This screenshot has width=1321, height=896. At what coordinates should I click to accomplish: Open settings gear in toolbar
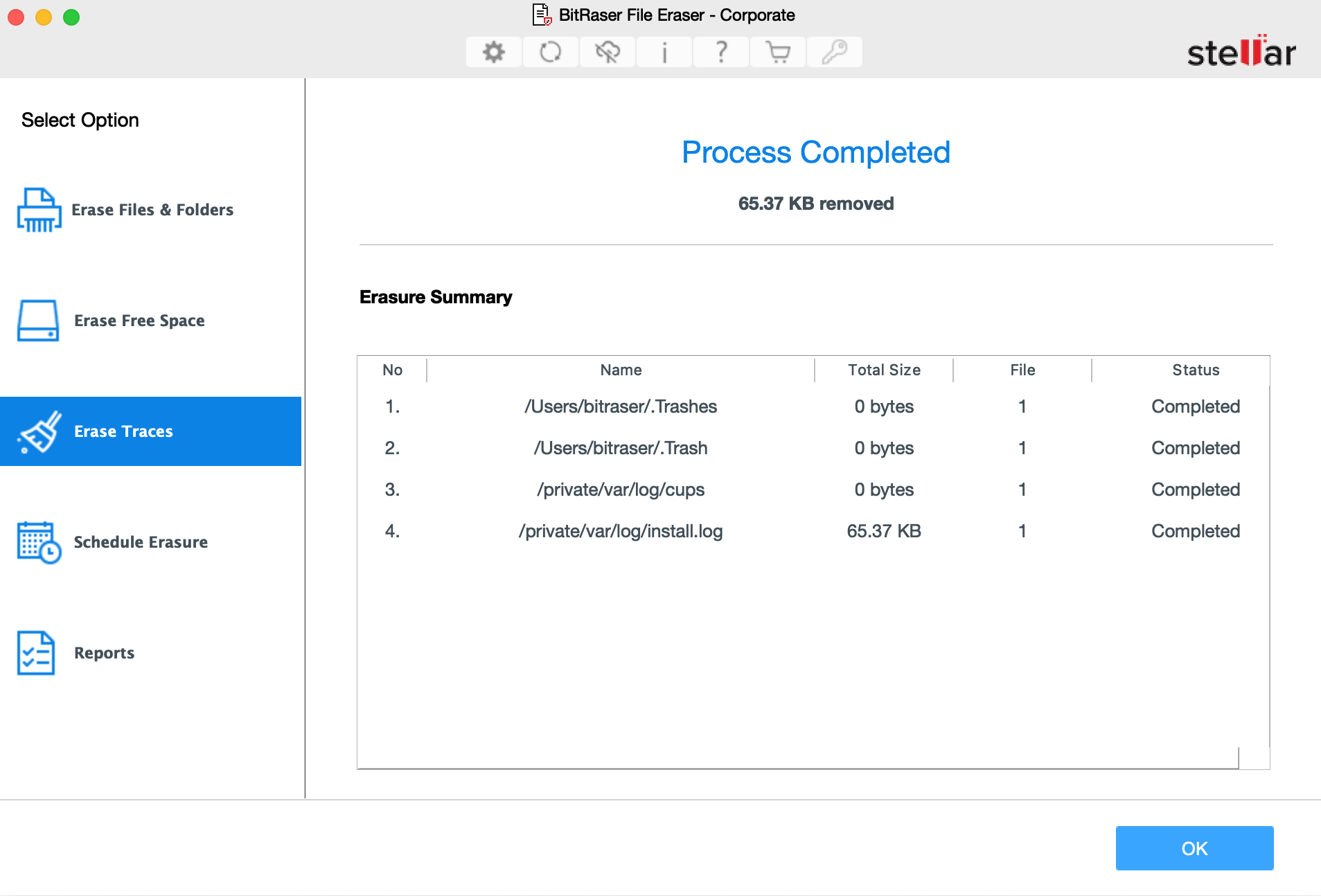494,52
